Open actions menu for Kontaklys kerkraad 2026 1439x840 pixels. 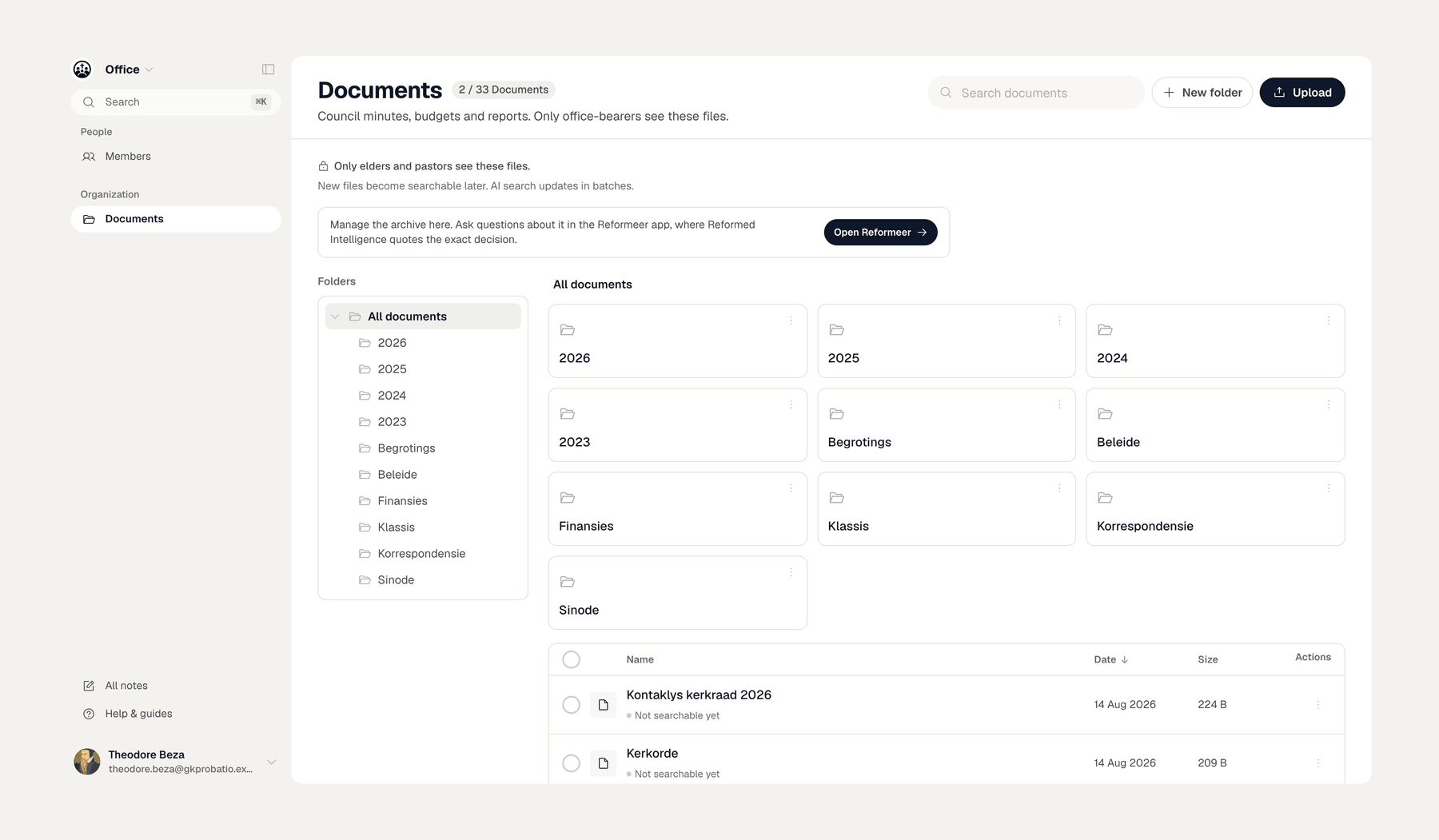(x=1318, y=705)
